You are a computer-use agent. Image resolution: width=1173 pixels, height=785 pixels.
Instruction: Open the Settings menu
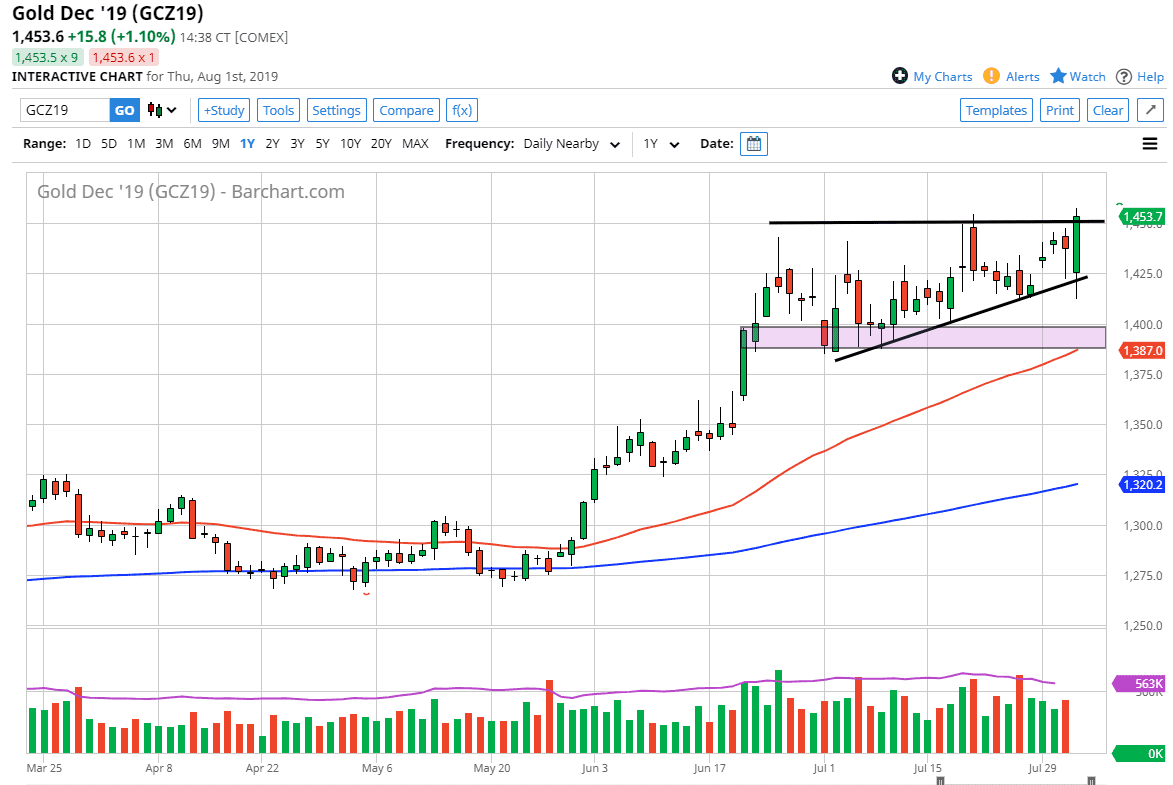click(x=336, y=110)
